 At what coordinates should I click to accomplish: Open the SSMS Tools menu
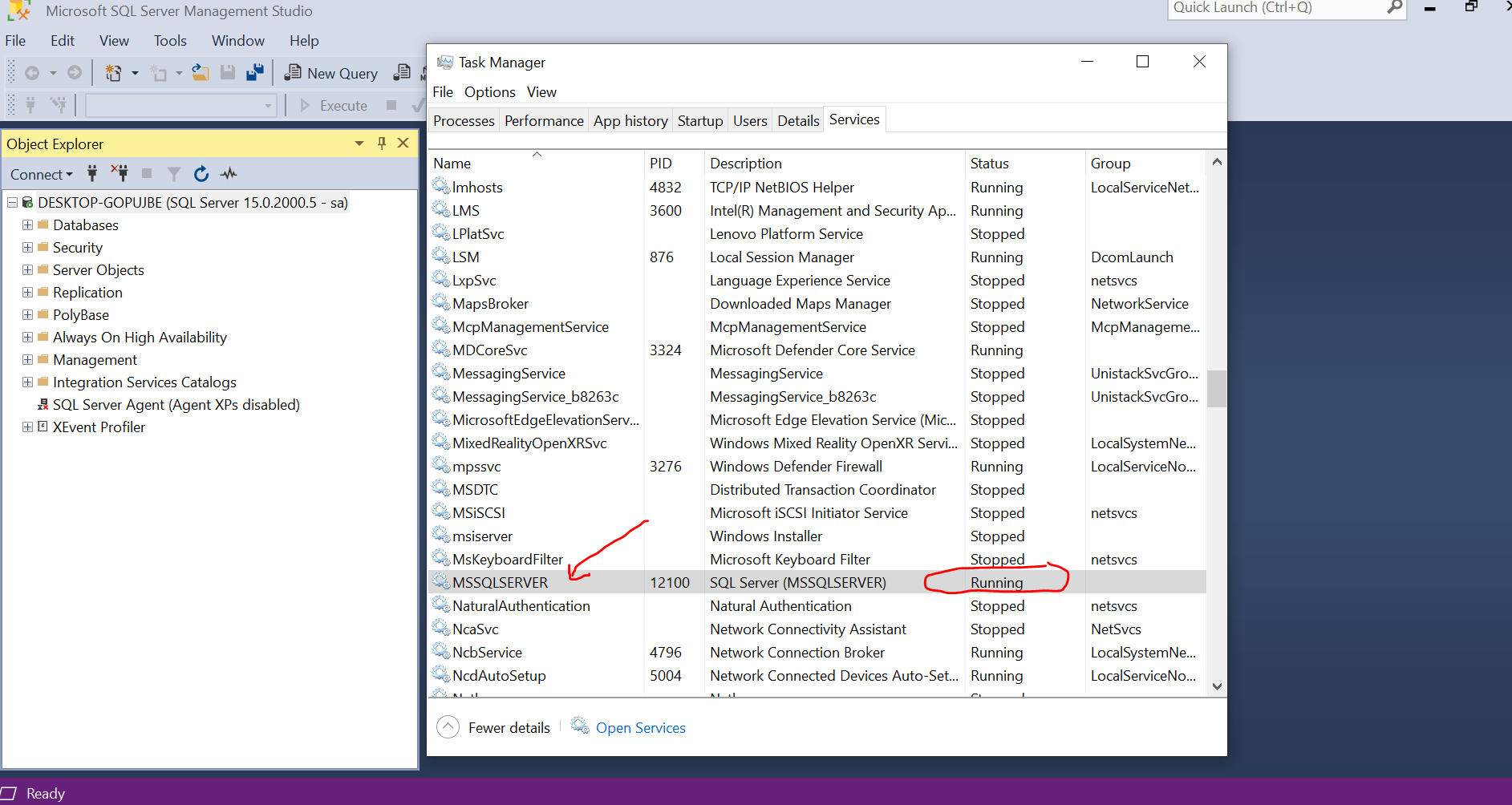click(x=170, y=41)
